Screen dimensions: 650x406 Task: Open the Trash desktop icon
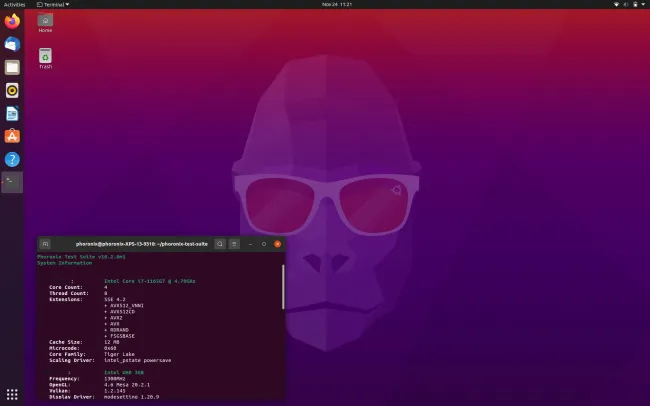(x=45, y=58)
